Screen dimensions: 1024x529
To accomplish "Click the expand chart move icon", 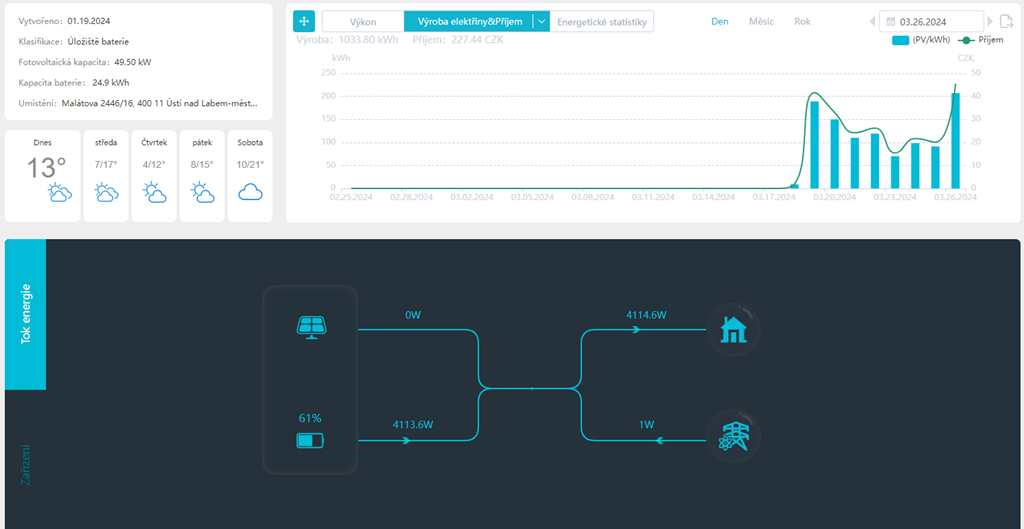I will 304,21.
